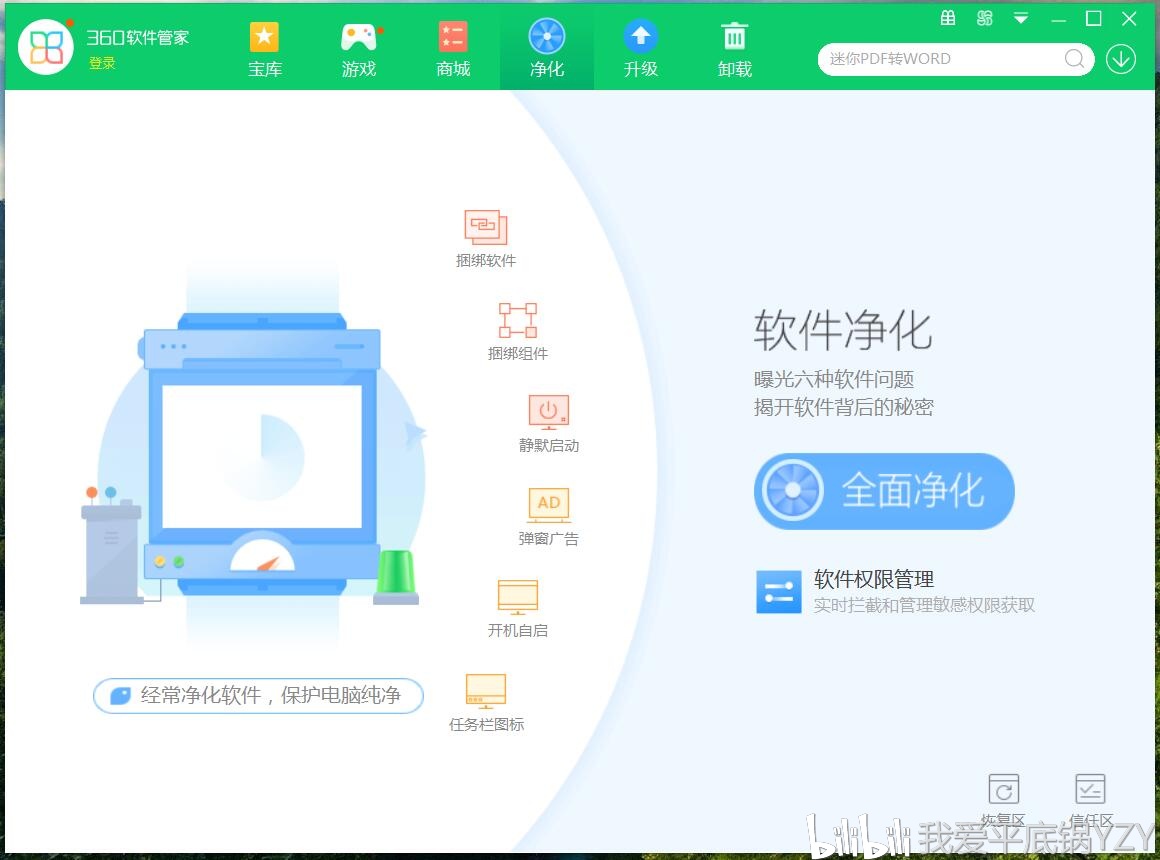Open the download manager arrow icon
The width and height of the screenshot is (1160, 860).
1121,59
